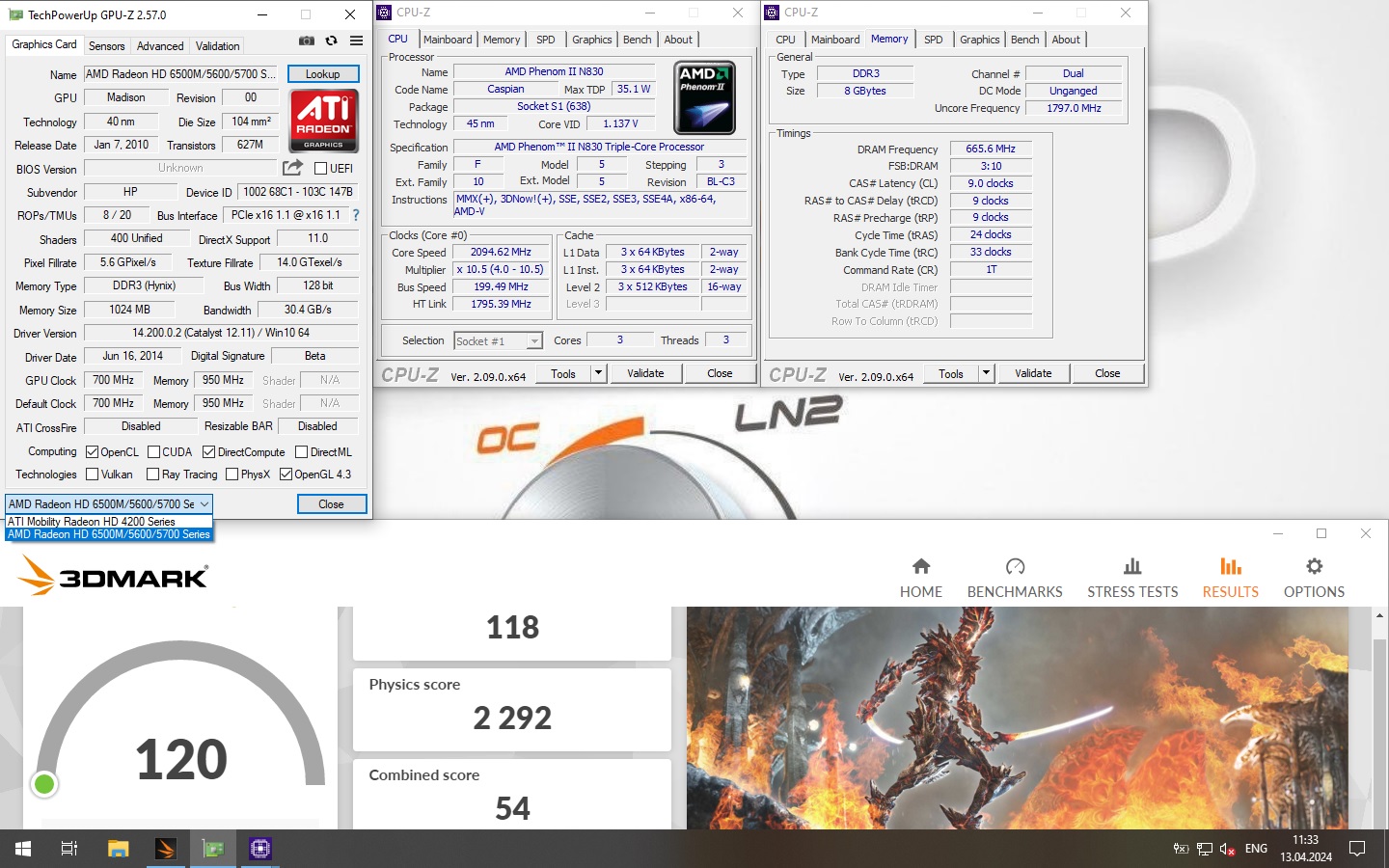The width and height of the screenshot is (1389, 868).
Task: Choose AMD Radeon HD 6500M/5600/5700 Series option
Action: pos(109,534)
